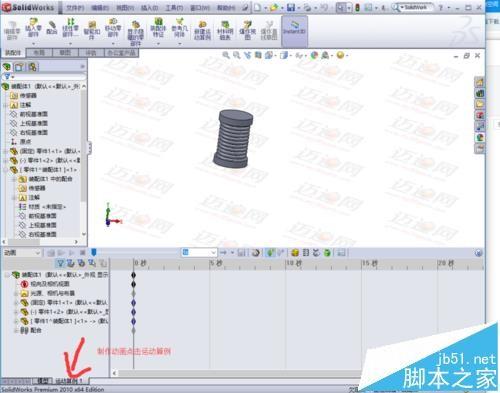Click the Save Animation icon in timeline toolbar
Viewport: 500px width, 393px height.
pos(241,253)
